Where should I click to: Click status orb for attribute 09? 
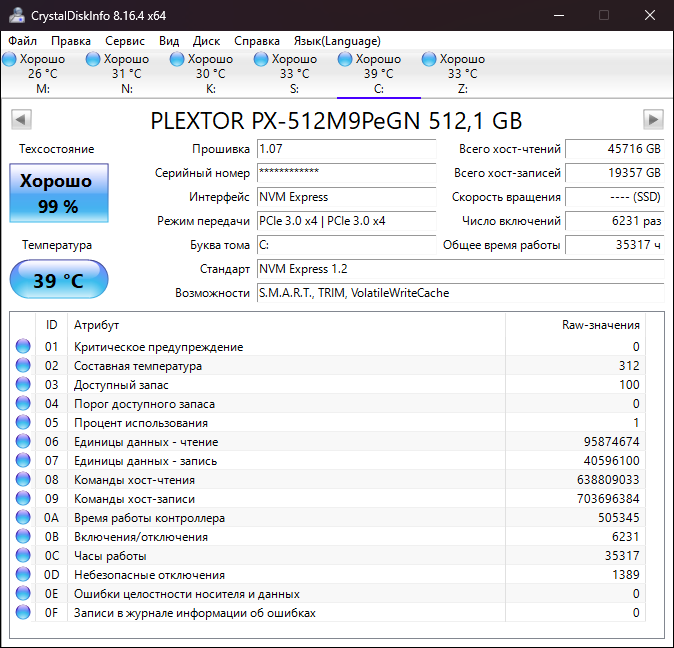(x=23, y=498)
